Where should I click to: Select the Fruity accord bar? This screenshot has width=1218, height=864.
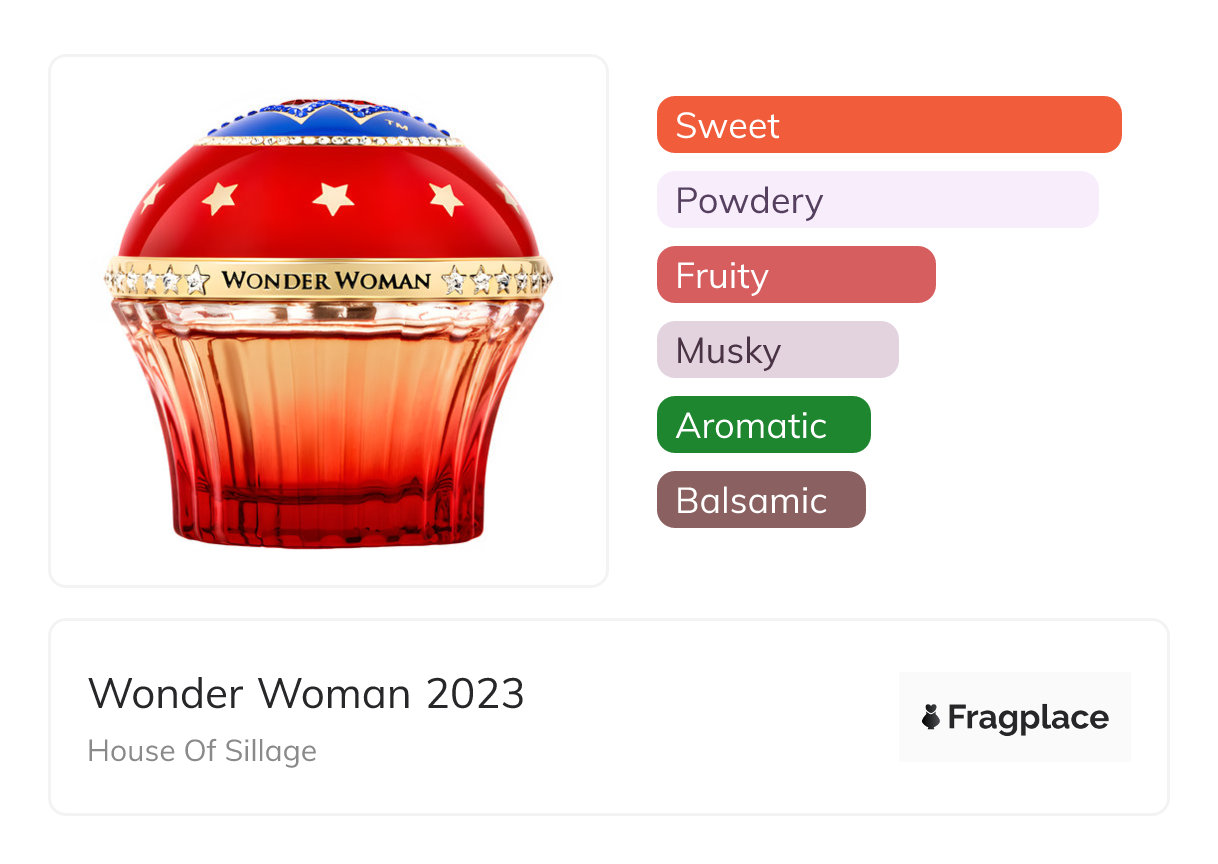tap(796, 275)
